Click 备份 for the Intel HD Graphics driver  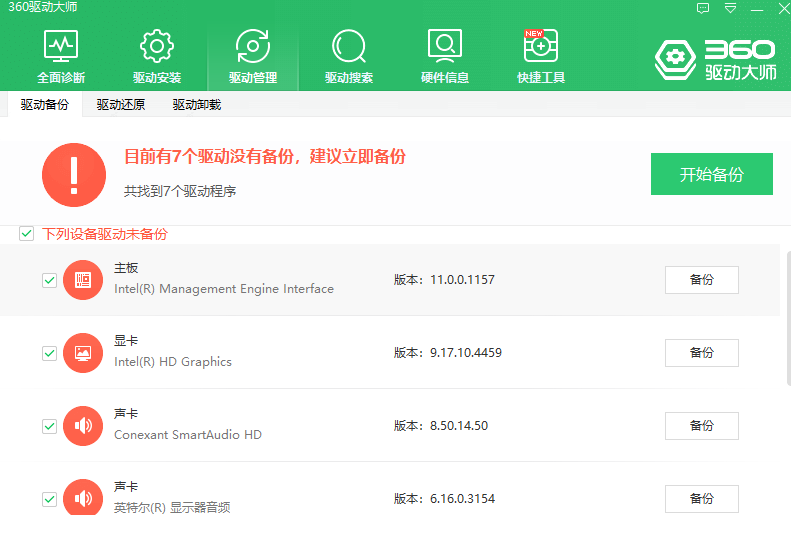pos(701,353)
